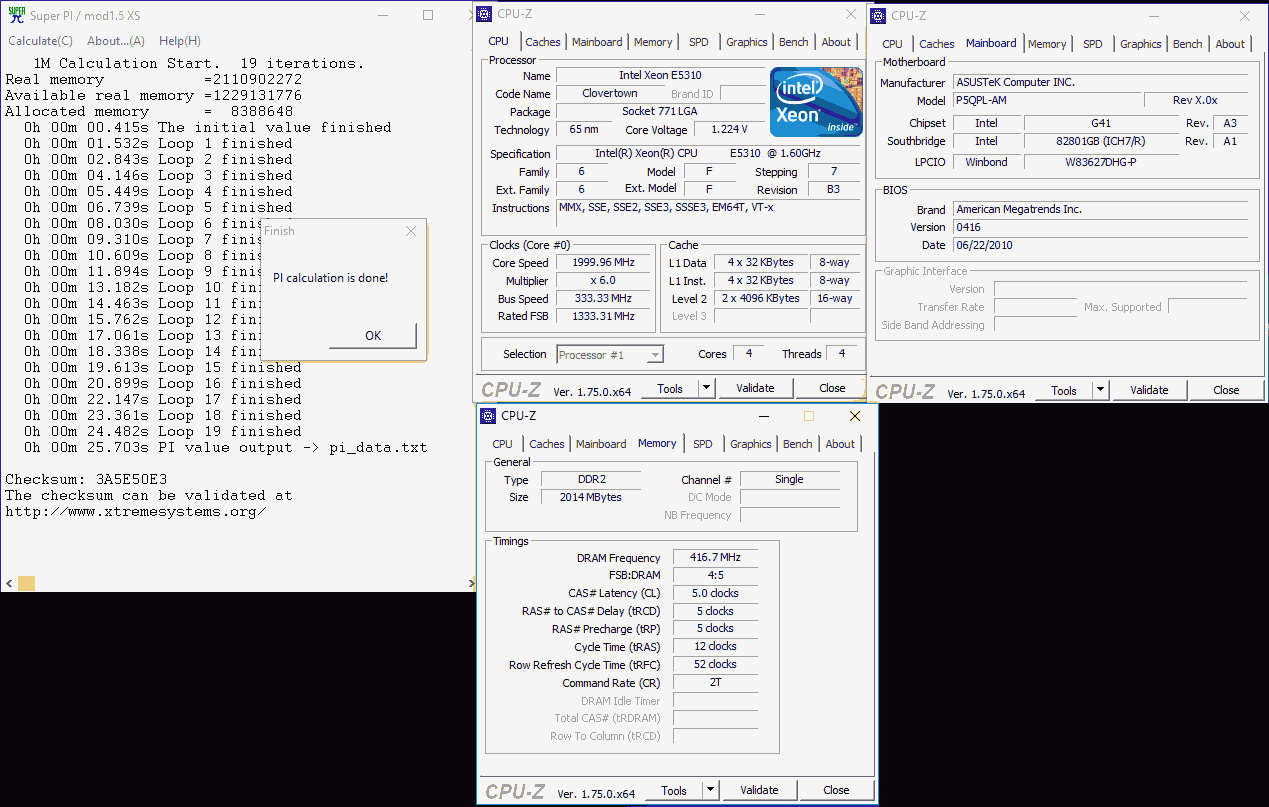This screenshot has height=807, width=1269.
Task: Open SPD tab in Memory window
Action: (703, 444)
